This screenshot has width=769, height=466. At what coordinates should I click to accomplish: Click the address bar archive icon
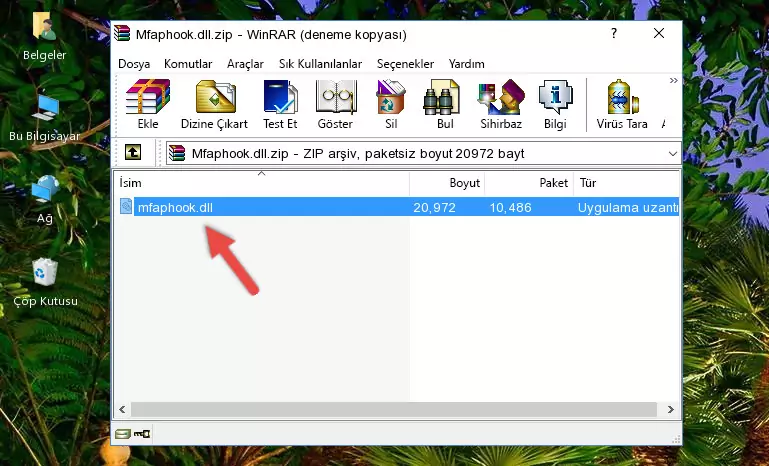(177, 153)
